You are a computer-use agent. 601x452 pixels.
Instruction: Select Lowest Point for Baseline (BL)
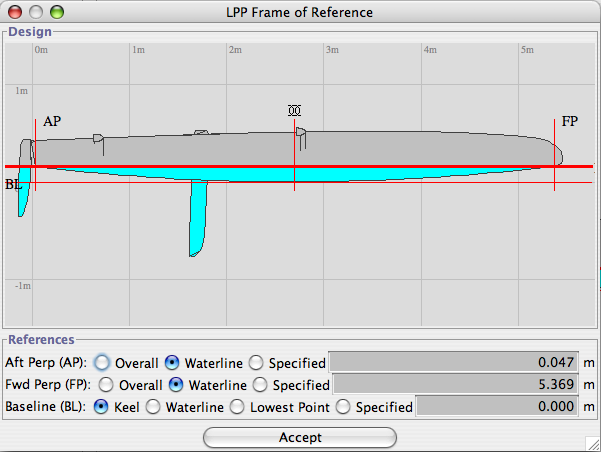point(237,407)
